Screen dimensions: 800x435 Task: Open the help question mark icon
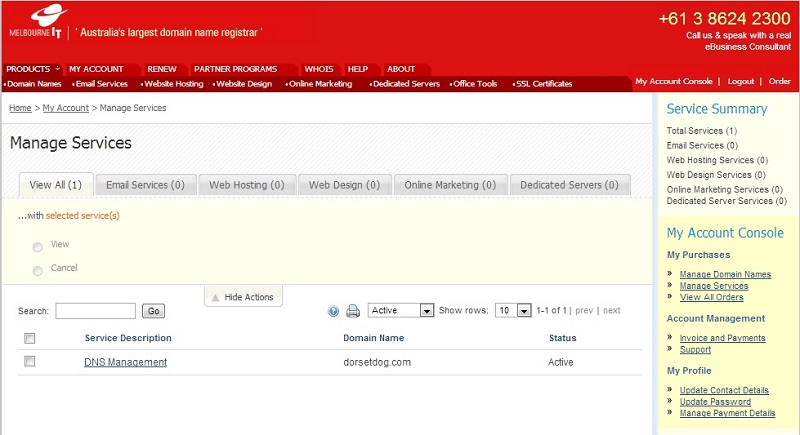pyautogui.click(x=333, y=311)
